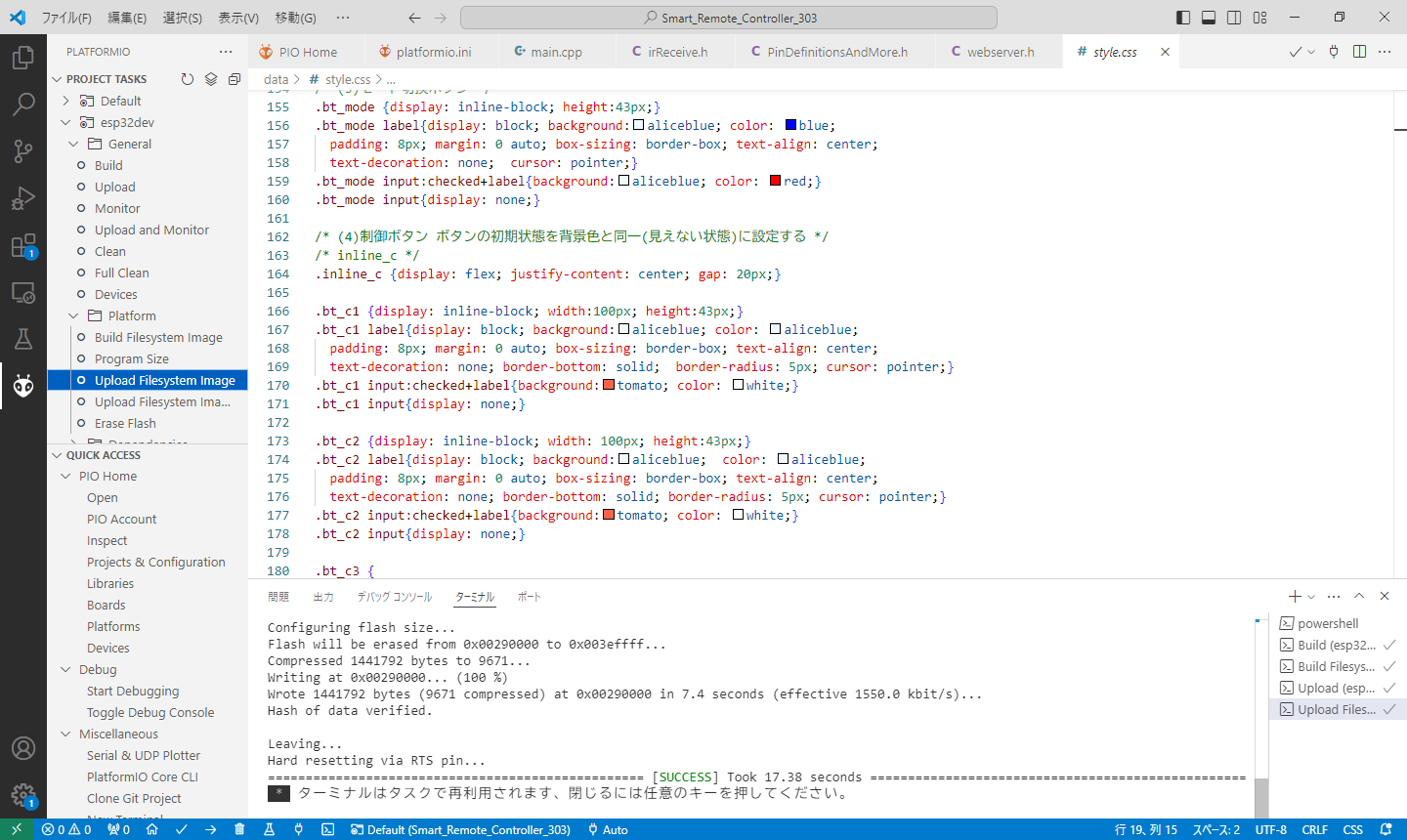Run the Erase Flash task

click(125, 423)
